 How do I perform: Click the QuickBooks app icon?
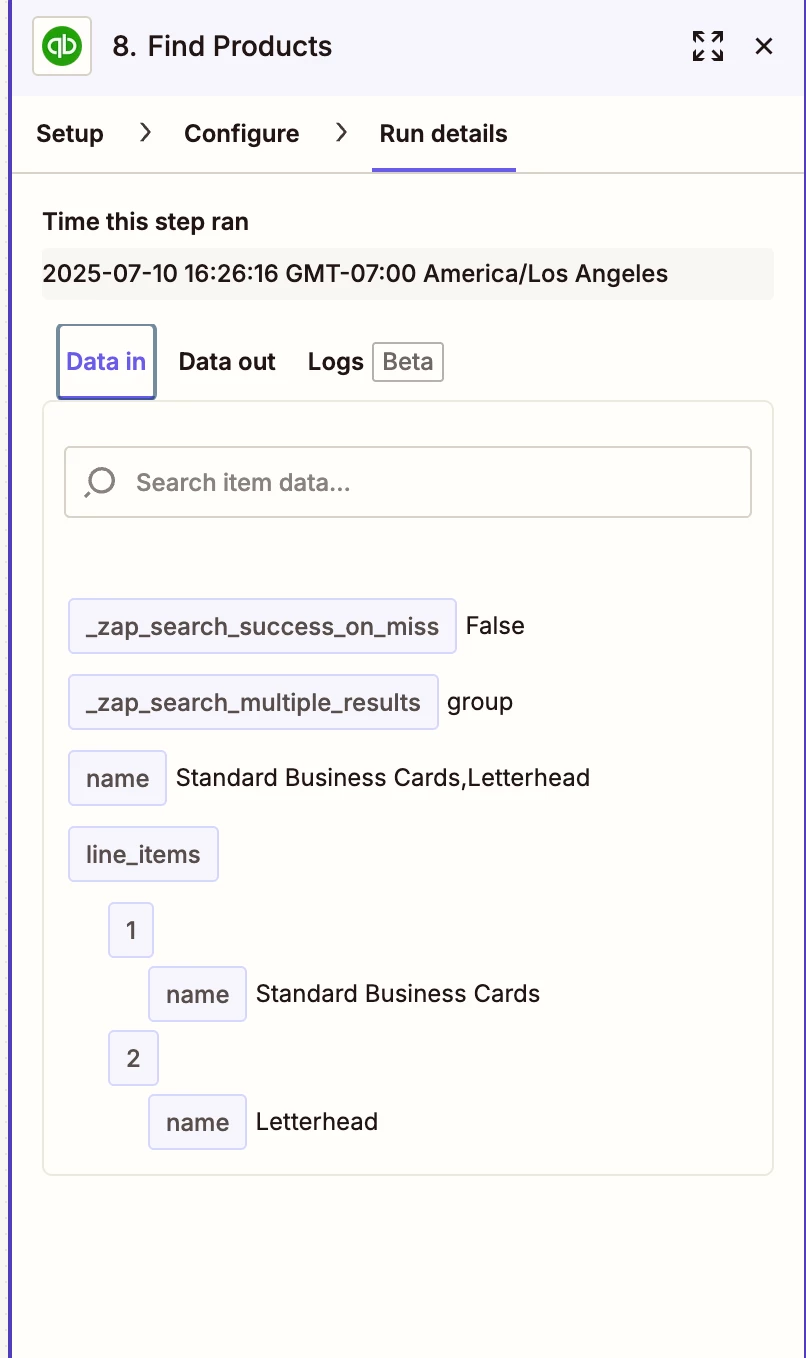click(62, 46)
